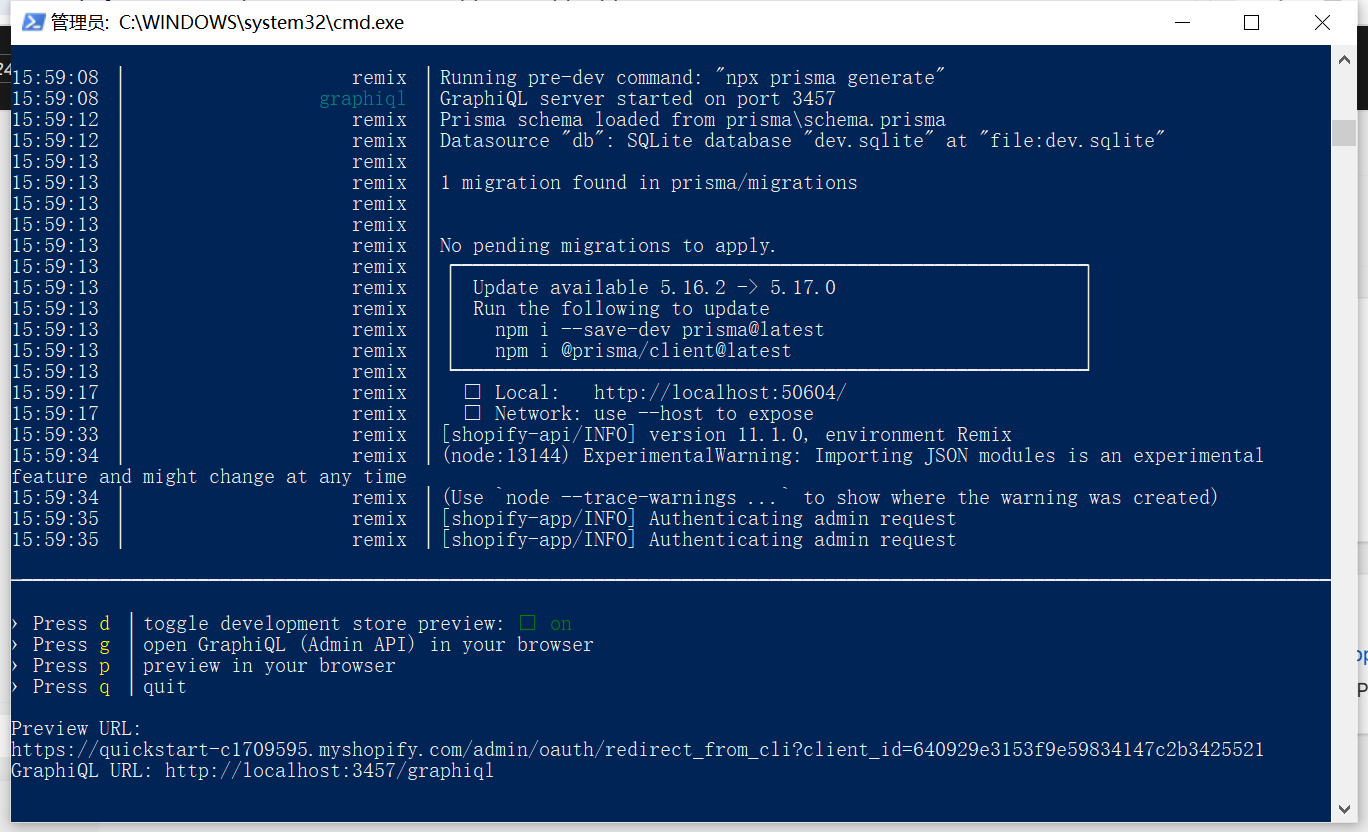
Task: Click the square marker before Network
Action: 473,413
